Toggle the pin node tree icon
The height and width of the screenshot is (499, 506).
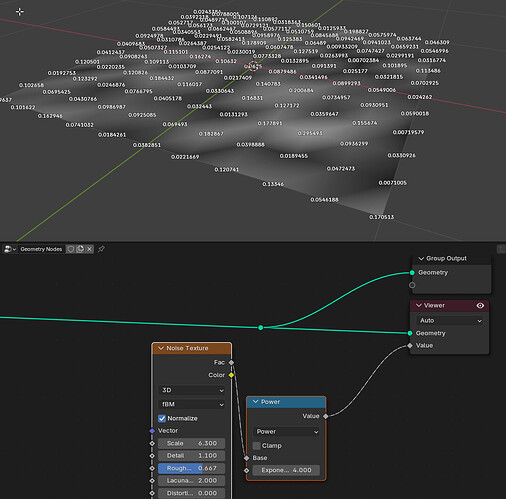tap(101, 249)
